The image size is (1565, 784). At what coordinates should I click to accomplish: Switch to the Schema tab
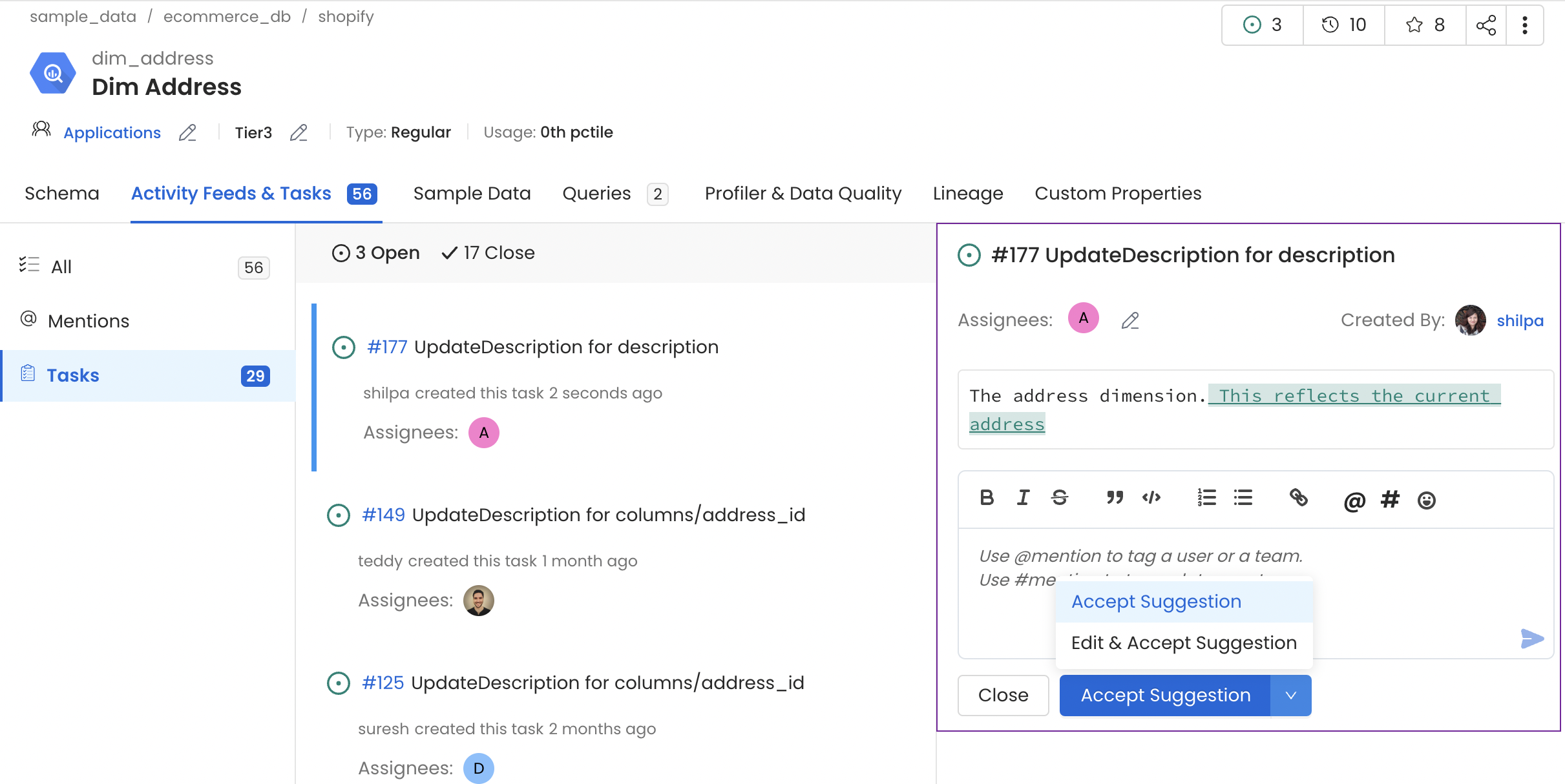coord(63,193)
